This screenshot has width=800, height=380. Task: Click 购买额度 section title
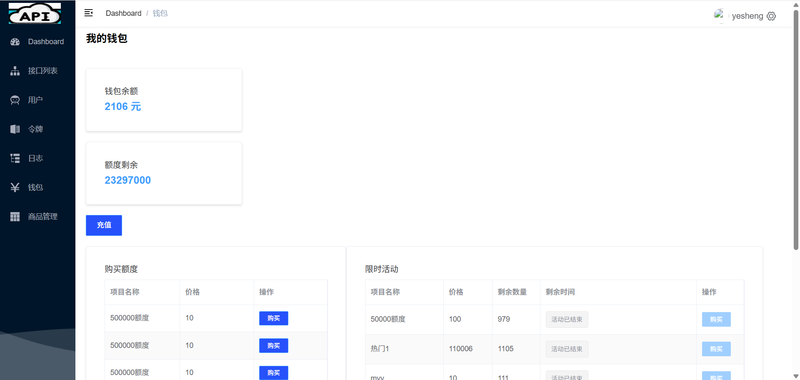(121, 269)
